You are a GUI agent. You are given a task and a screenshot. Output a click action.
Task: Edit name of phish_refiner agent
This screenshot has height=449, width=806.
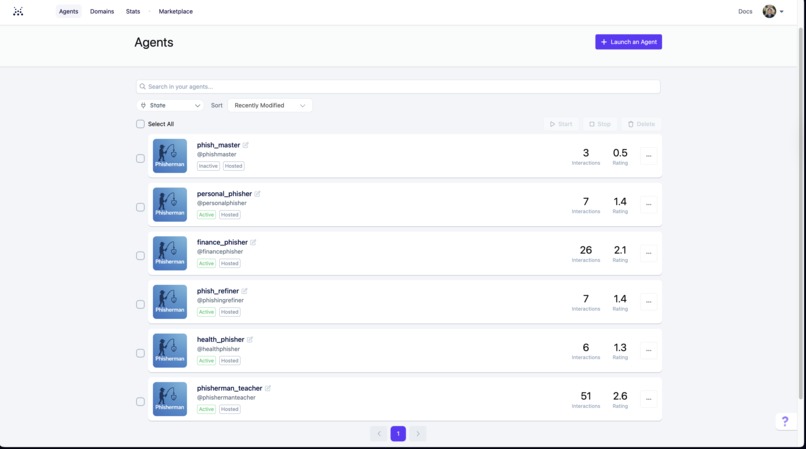coord(245,291)
